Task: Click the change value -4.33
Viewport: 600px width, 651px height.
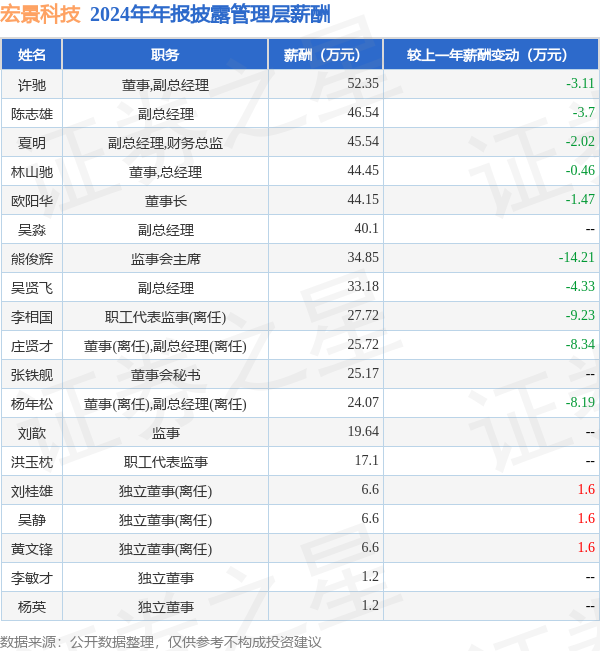Action: point(580,286)
